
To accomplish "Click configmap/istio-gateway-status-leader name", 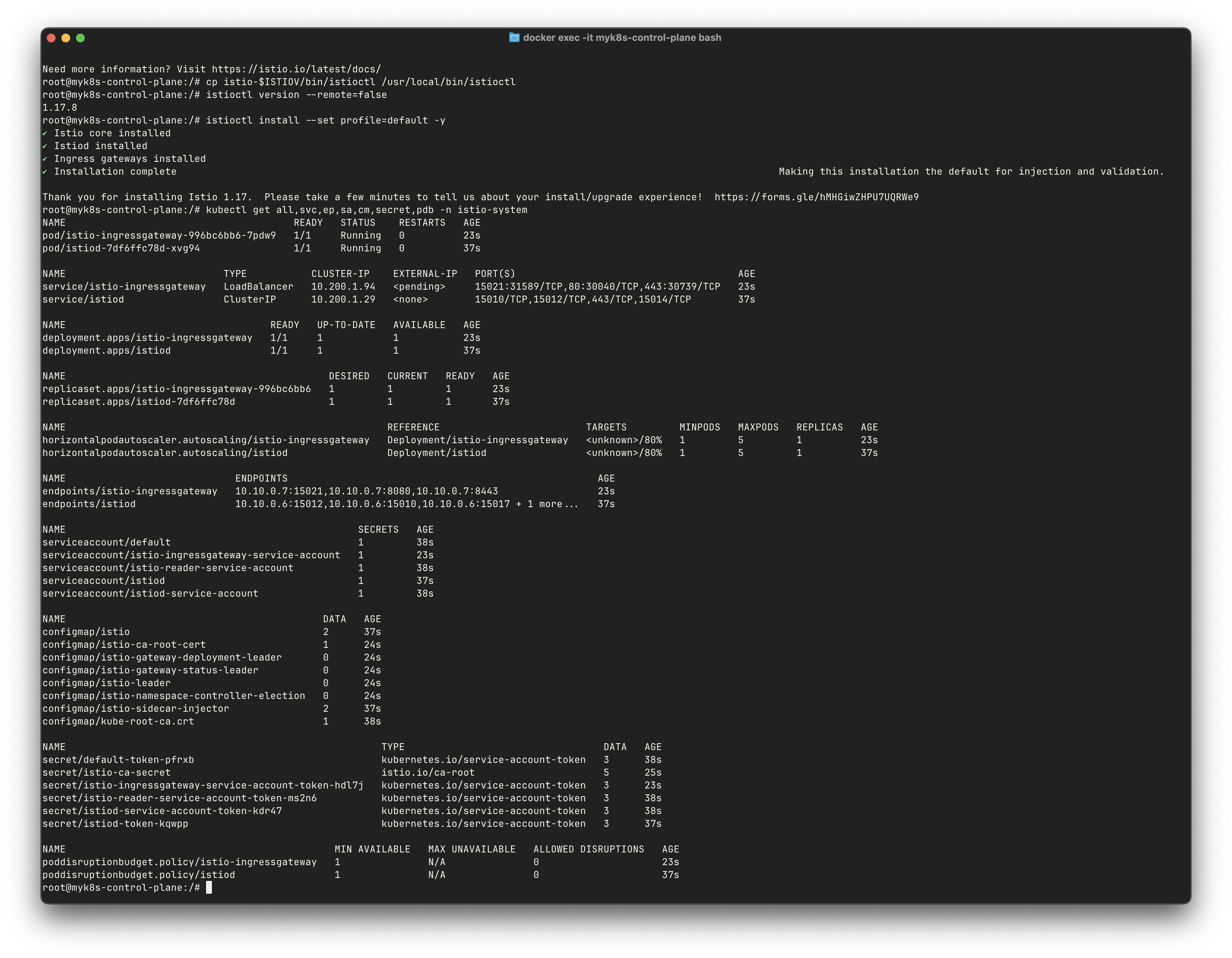I will tap(151, 670).
